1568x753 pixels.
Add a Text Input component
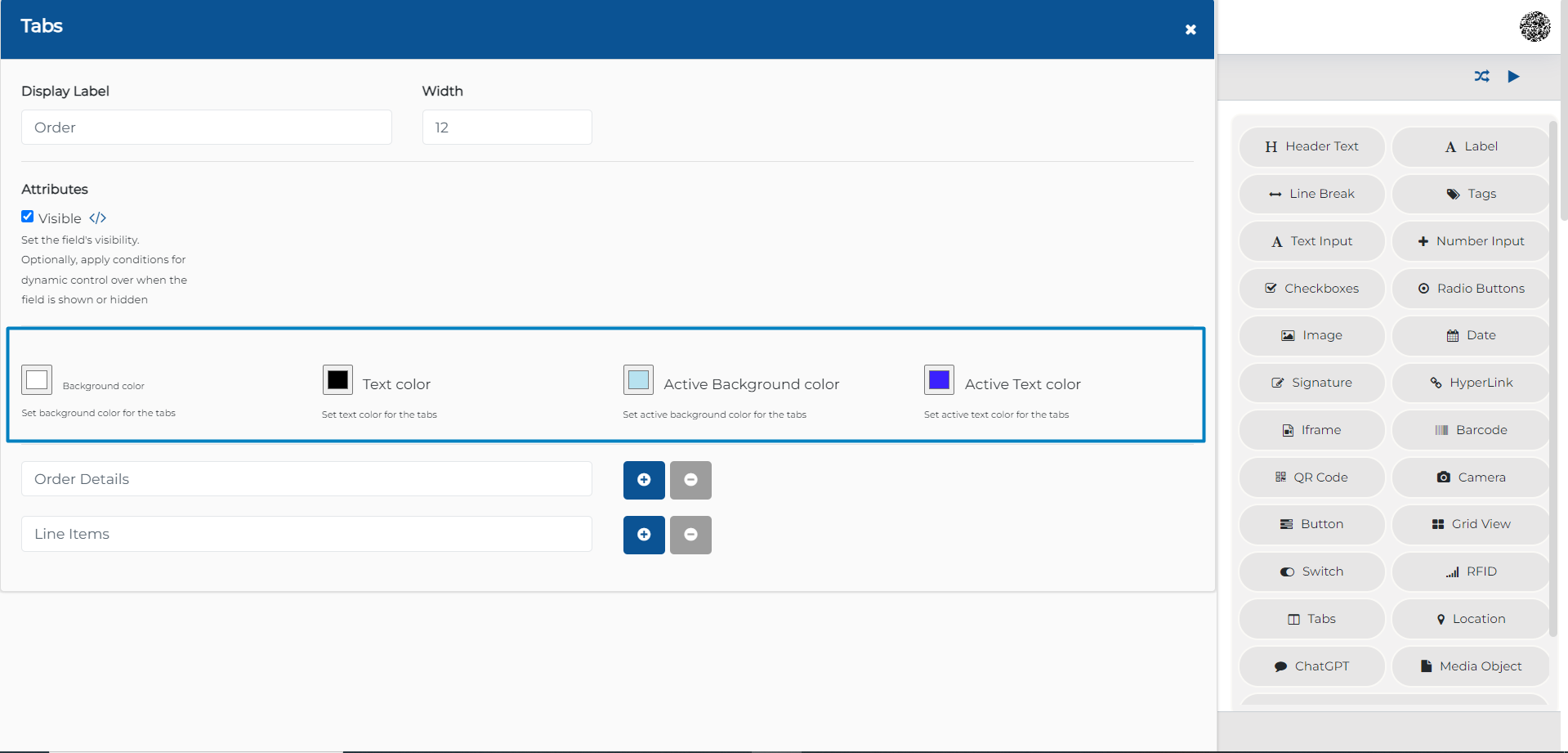click(x=1311, y=241)
